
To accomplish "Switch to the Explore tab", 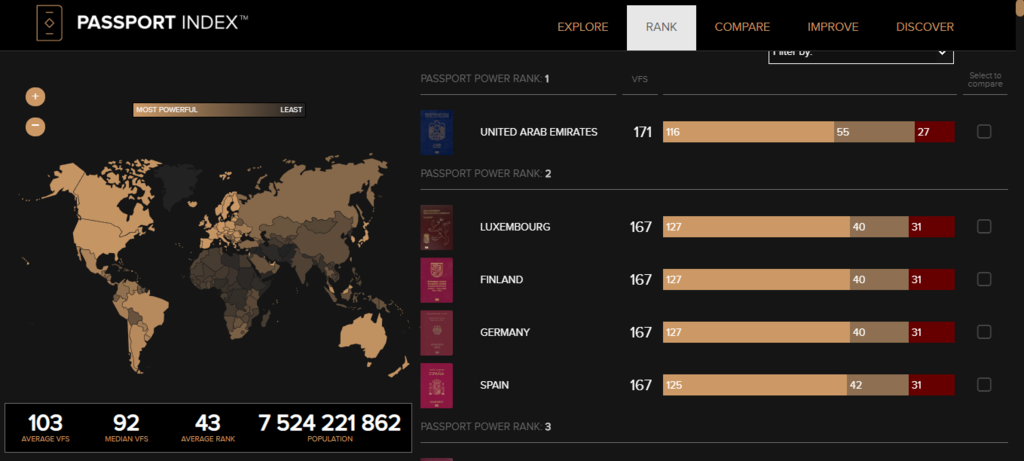I will pyautogui.click(x=582, y=27).
